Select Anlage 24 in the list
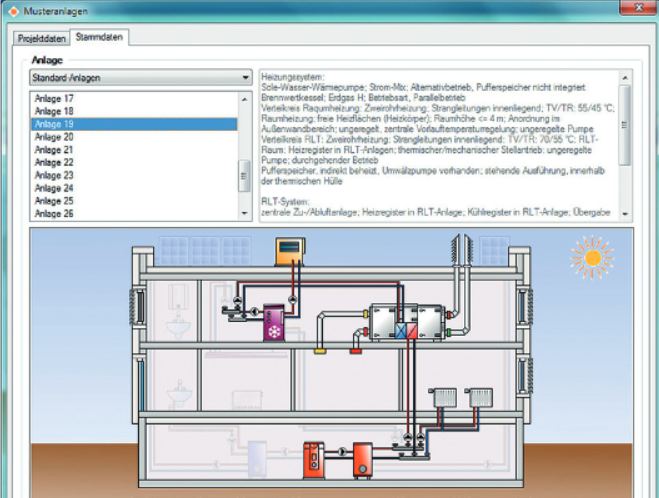 [x=134, y=188]
